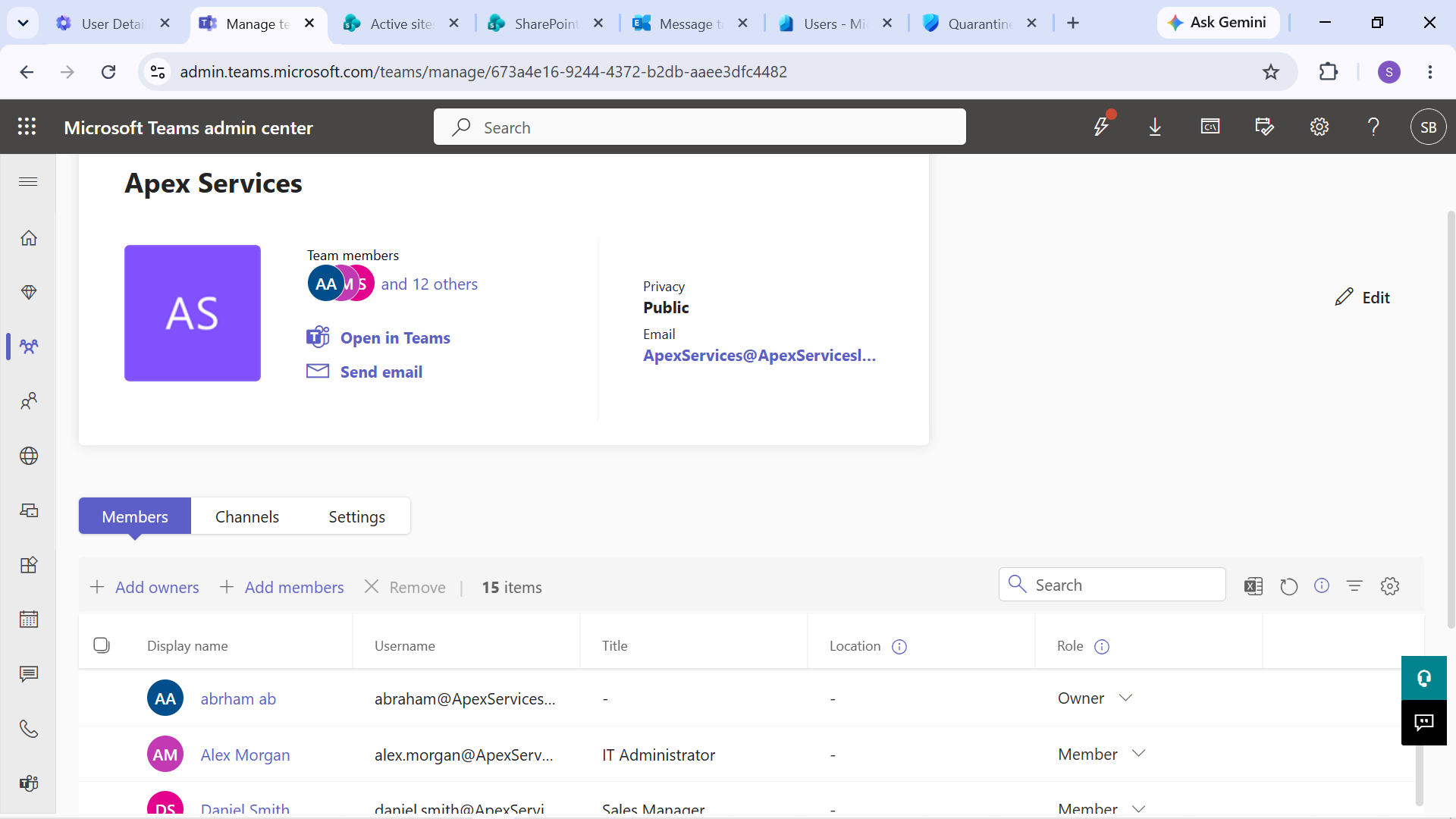Open the diamond-shaped sidebar icon
1456x819 pixels.
(x=29, y=292)
